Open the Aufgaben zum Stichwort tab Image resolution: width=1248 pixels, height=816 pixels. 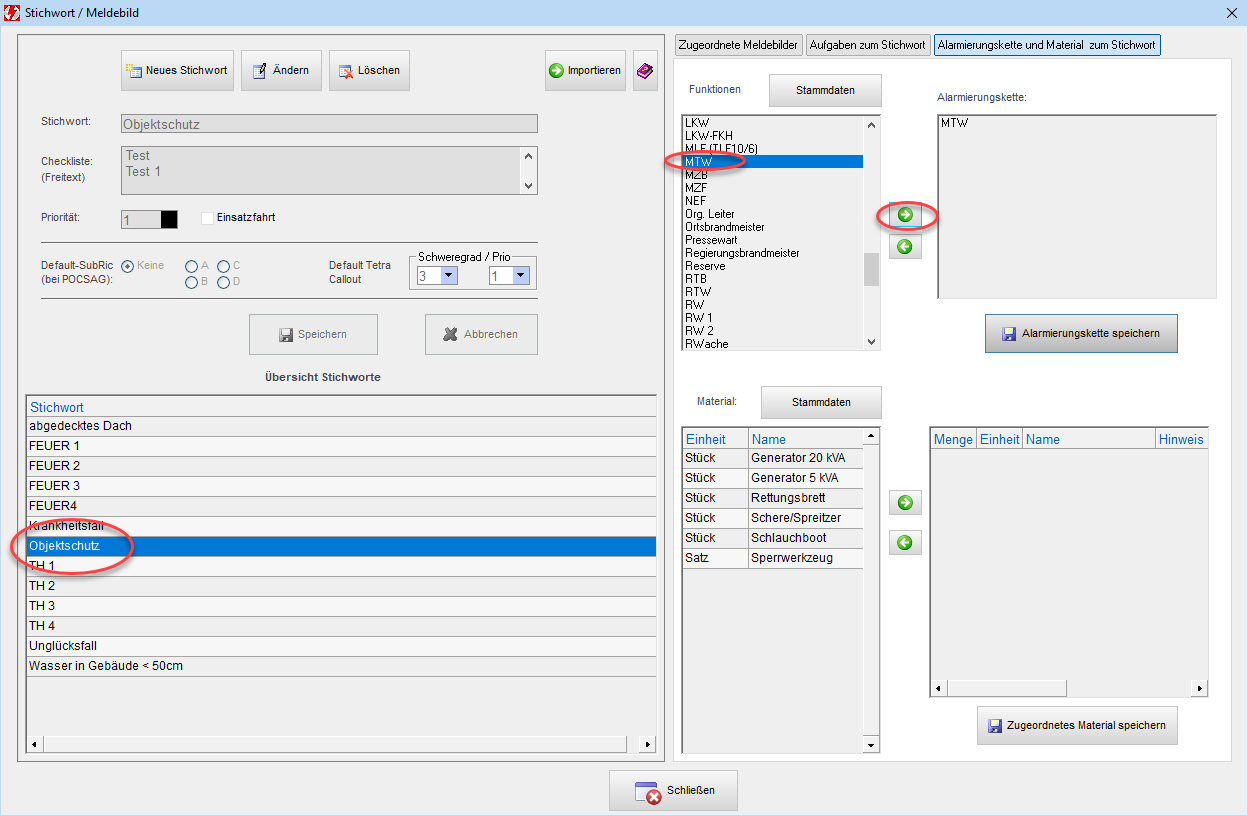pos(867,45)
